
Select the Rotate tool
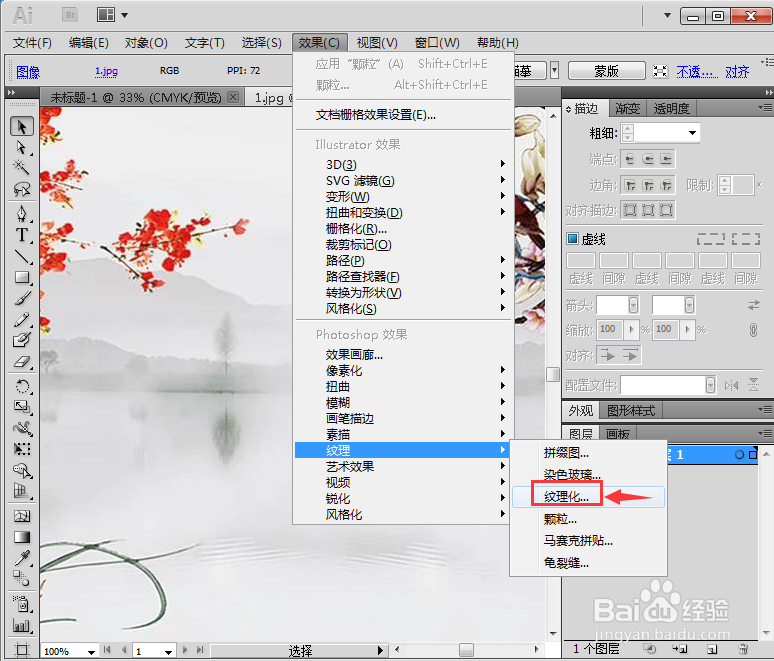(x=22, y=386)
